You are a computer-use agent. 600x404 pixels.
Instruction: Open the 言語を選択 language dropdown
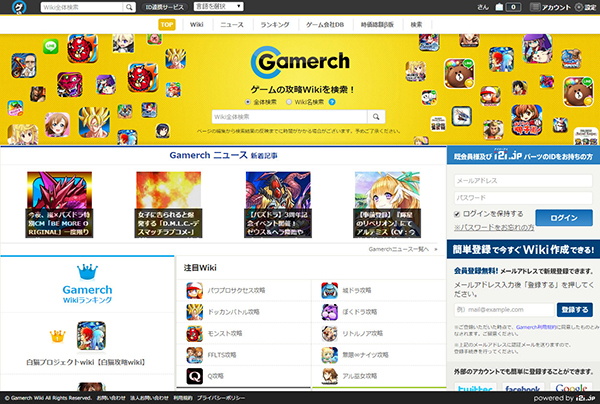click(218, 7)
